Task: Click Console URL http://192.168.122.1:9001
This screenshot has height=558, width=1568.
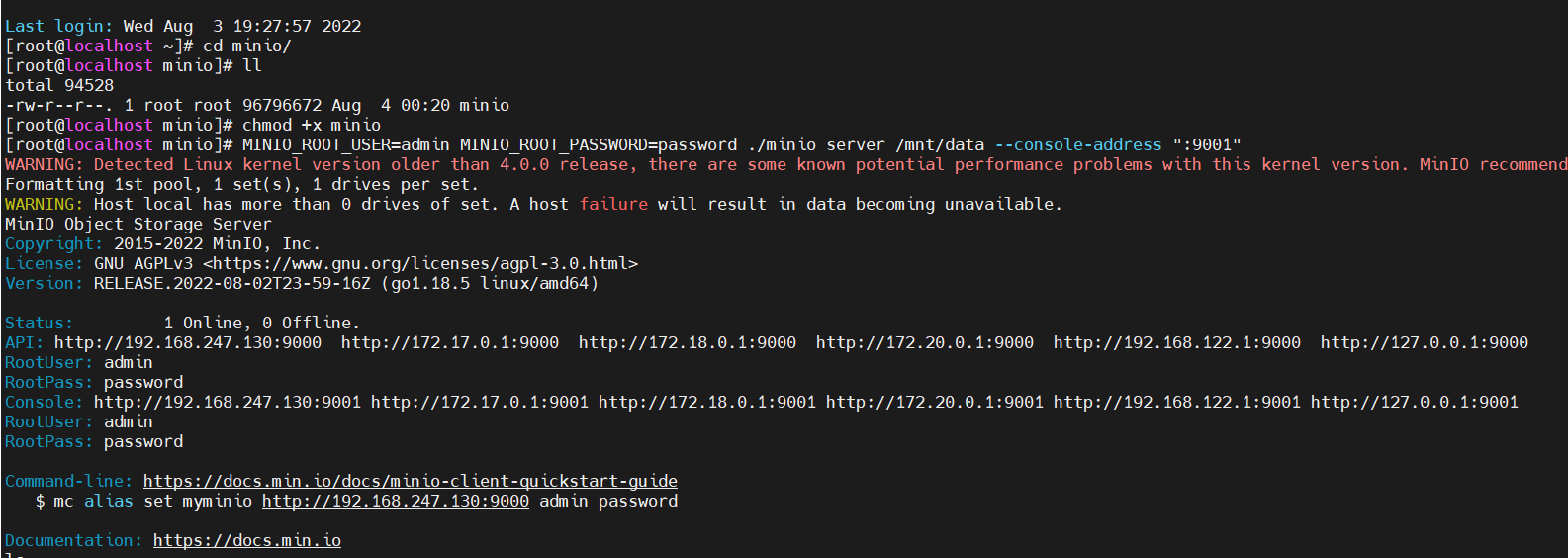Action: (x=1177, y=403)
